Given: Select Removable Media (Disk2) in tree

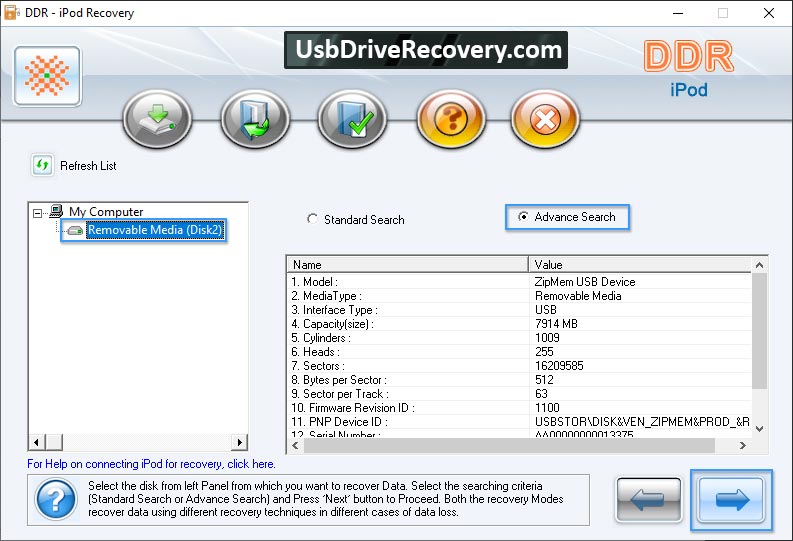Looking at the screenshot, I should point(154,230).
